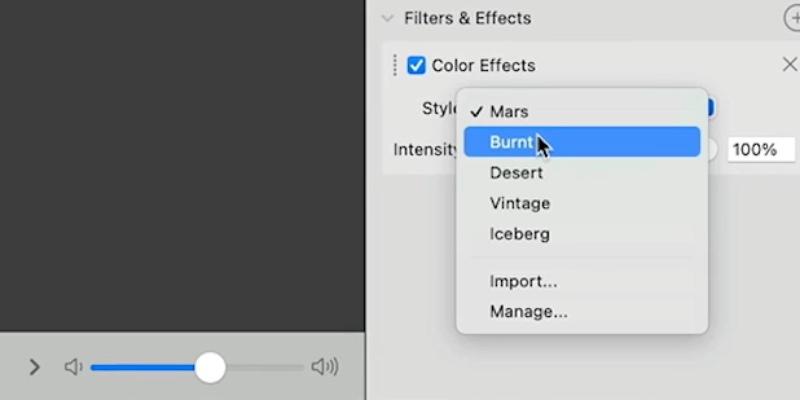800x400 pixels.
Task: Click the low volume speaker icon
Action: [73, 367]
